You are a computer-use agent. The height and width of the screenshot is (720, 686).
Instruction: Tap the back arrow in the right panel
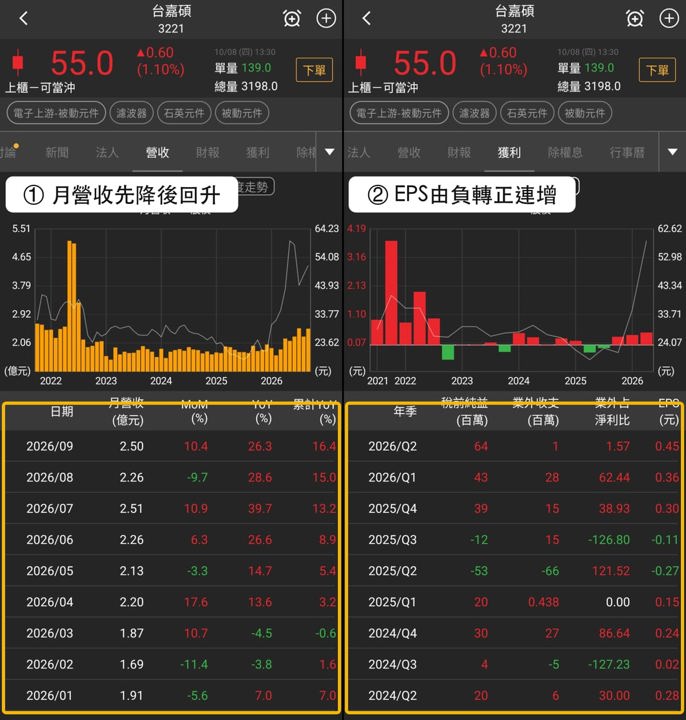366,18
